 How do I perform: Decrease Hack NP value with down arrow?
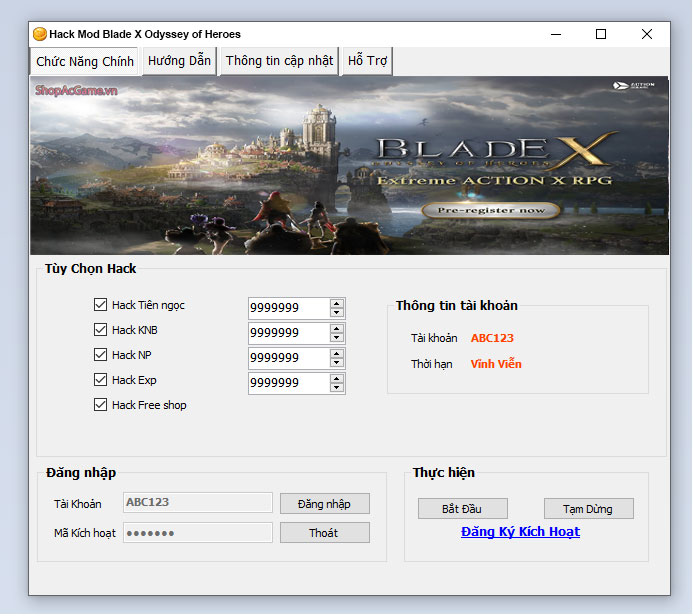337,362
